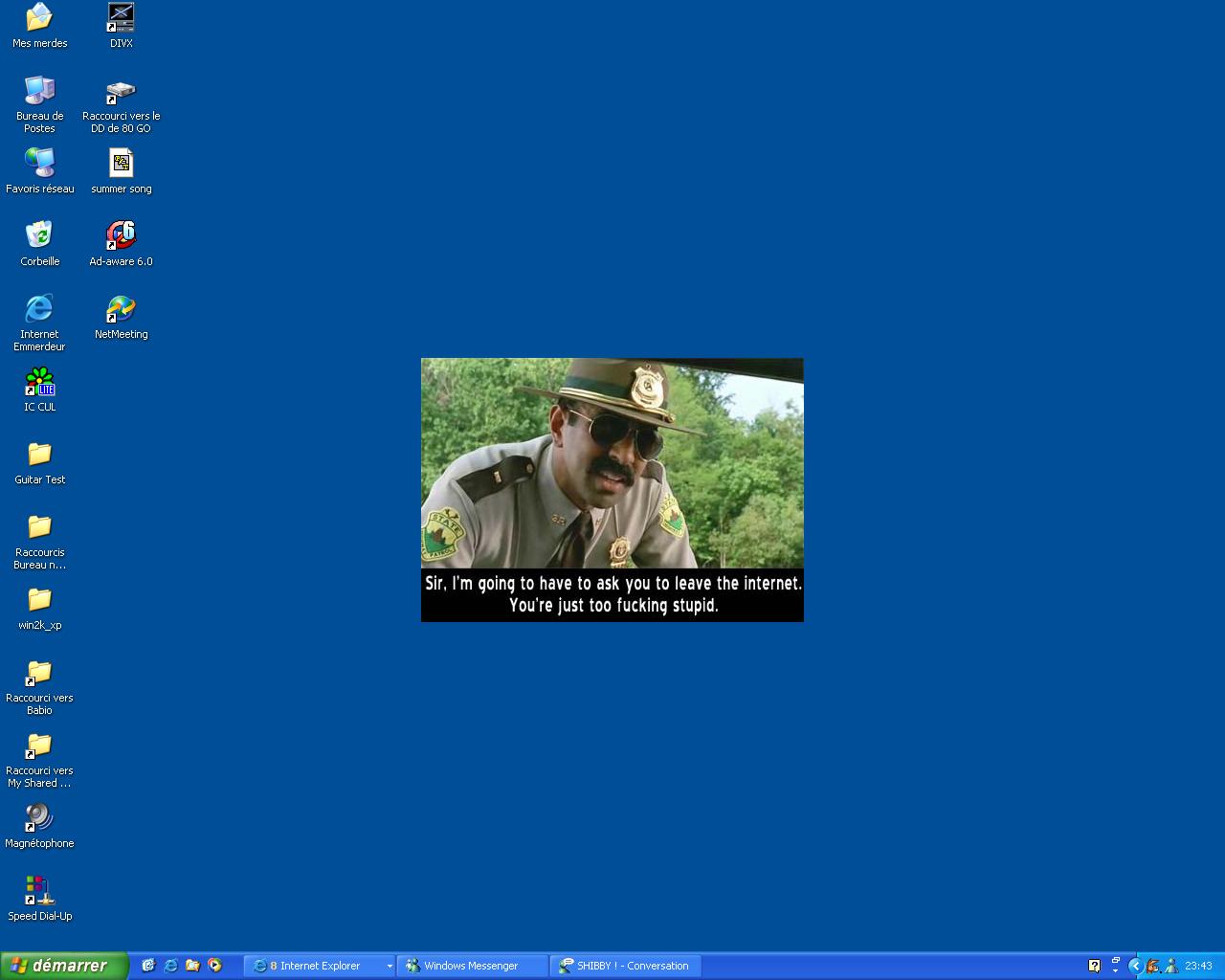
Task: Select the NetMeeting desktop icon
Action: point(121,308)
